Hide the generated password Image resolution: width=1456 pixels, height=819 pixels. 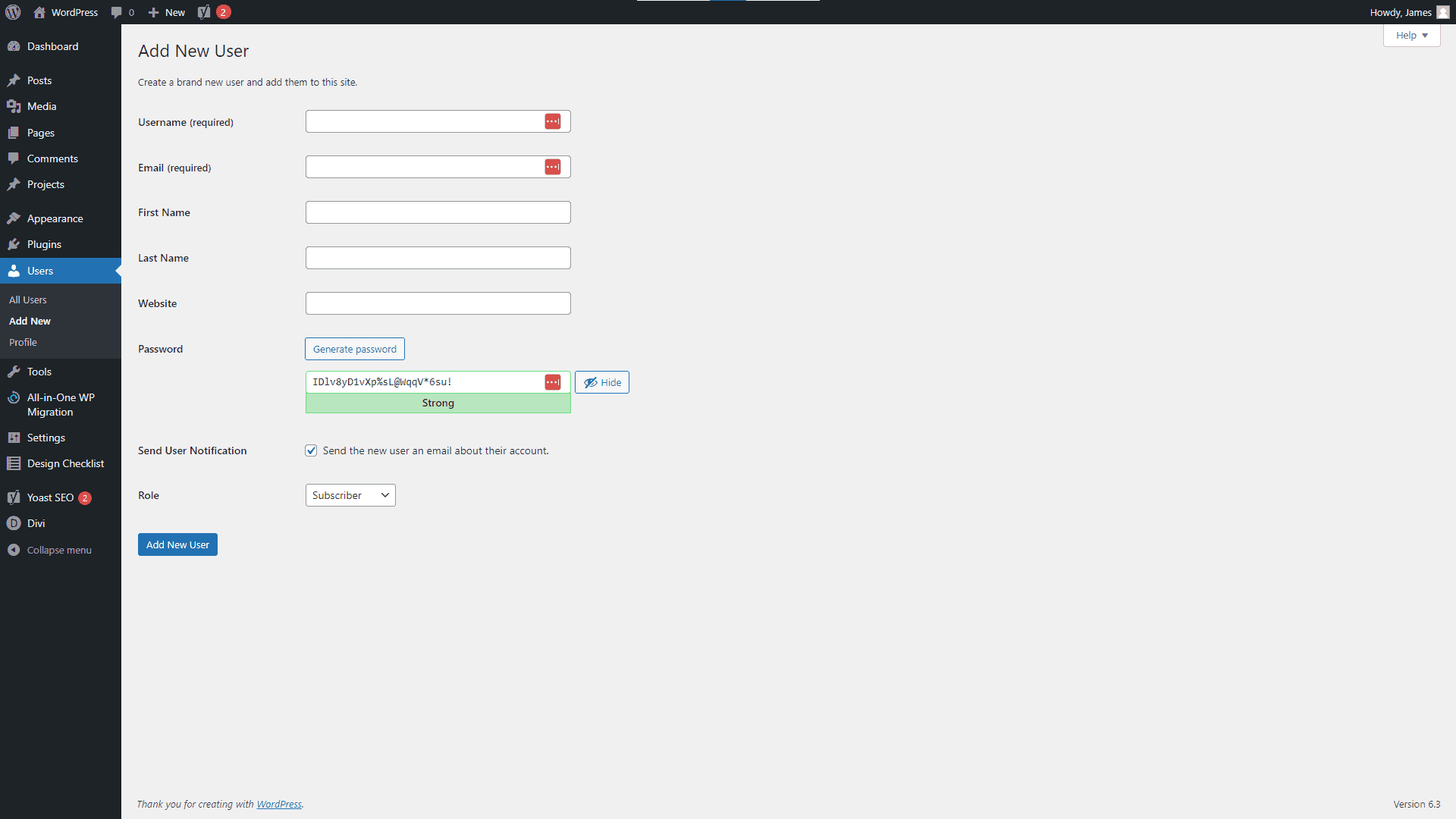click(601, 381)
